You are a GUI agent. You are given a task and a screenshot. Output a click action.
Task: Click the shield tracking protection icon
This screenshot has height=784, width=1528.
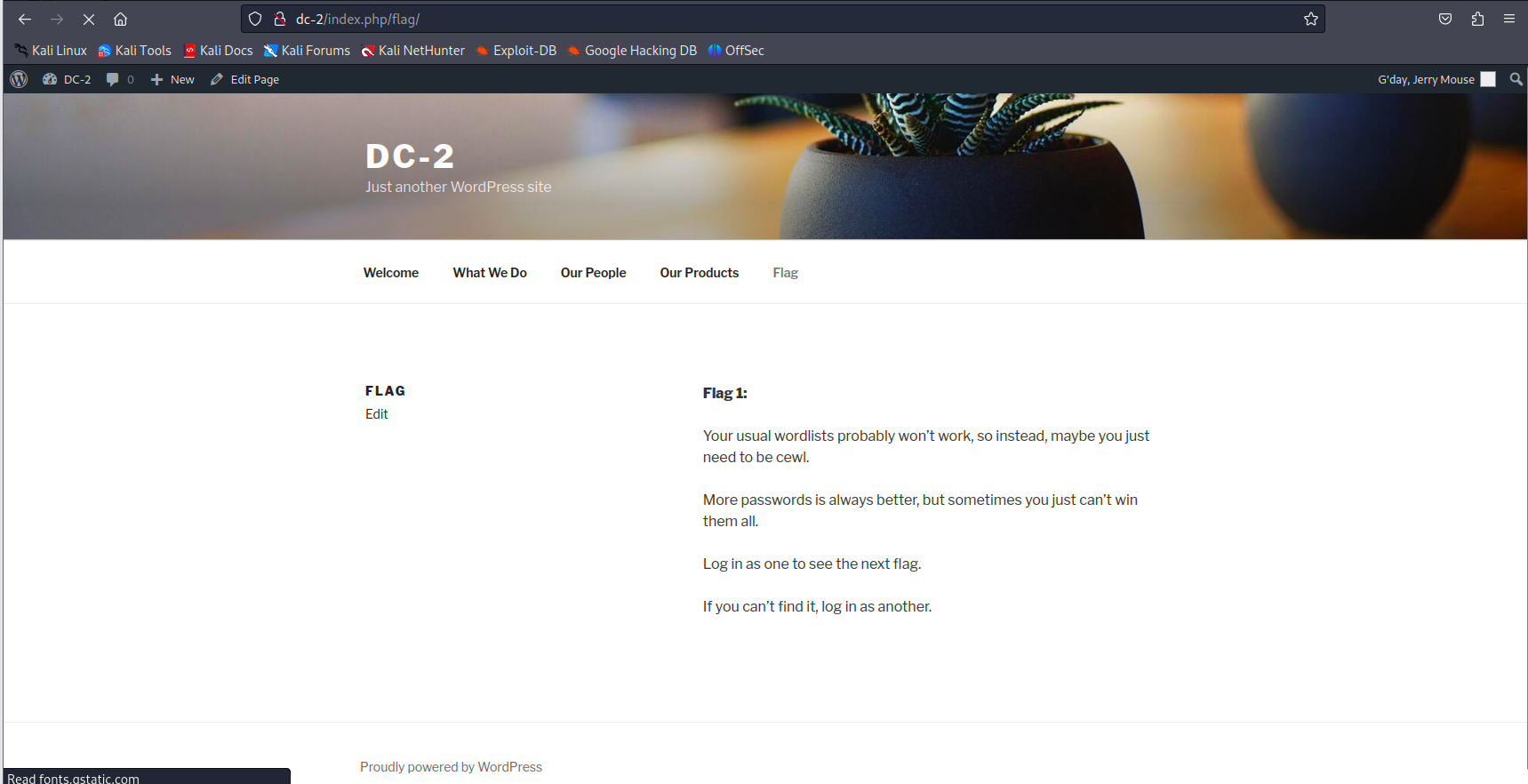pos(255,19)
